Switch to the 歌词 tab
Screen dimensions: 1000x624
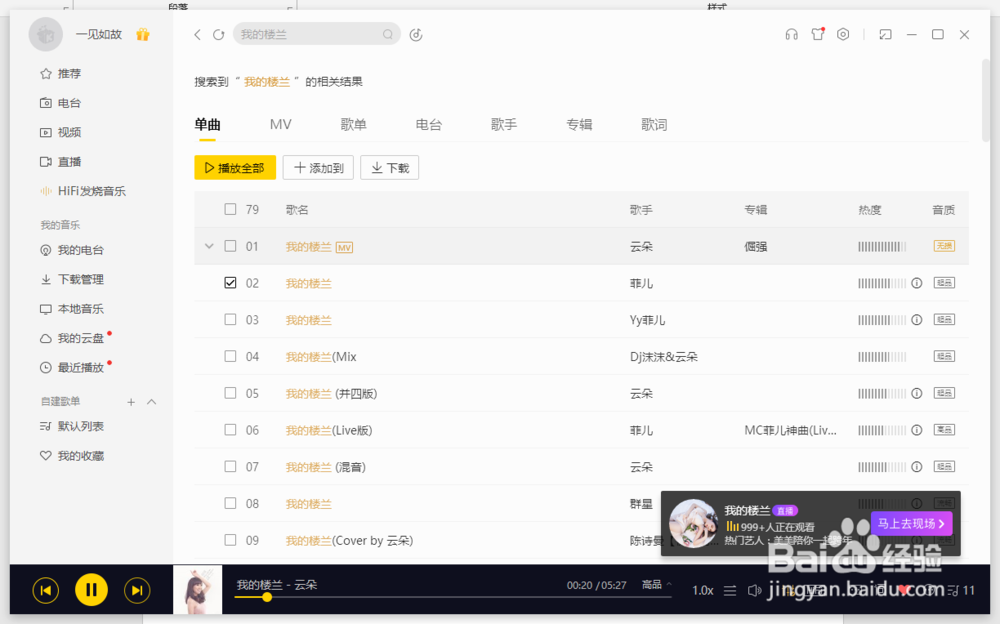point(654,124)
